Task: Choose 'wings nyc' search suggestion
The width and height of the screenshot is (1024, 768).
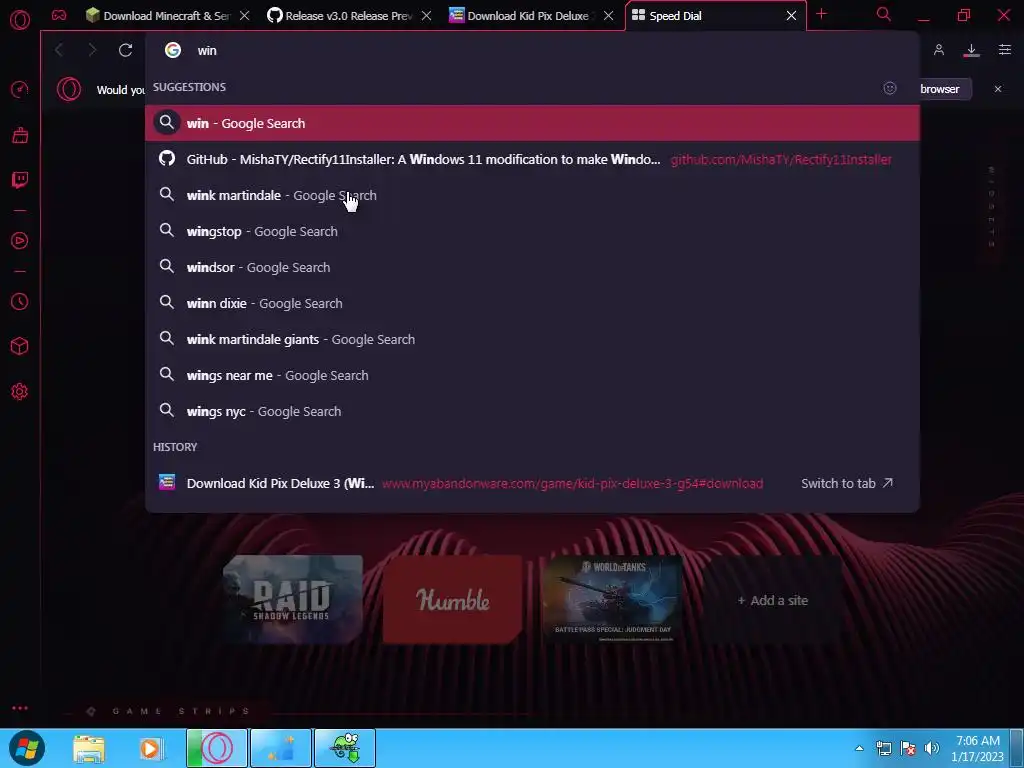Action: click(532, 411)
